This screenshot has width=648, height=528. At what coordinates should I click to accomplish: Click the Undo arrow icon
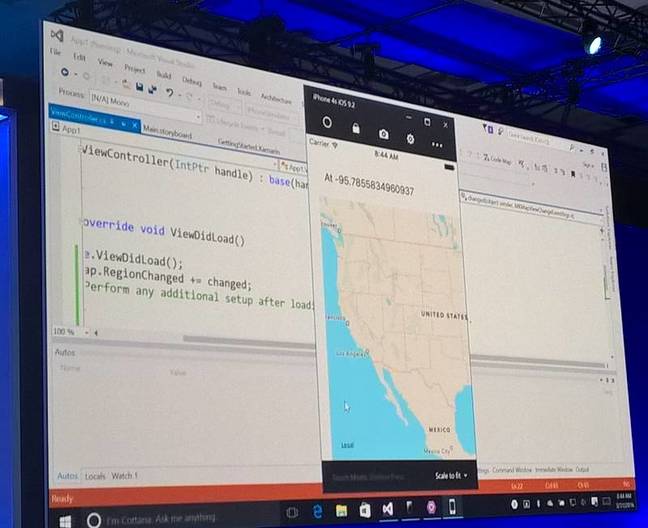pos(169,93)
